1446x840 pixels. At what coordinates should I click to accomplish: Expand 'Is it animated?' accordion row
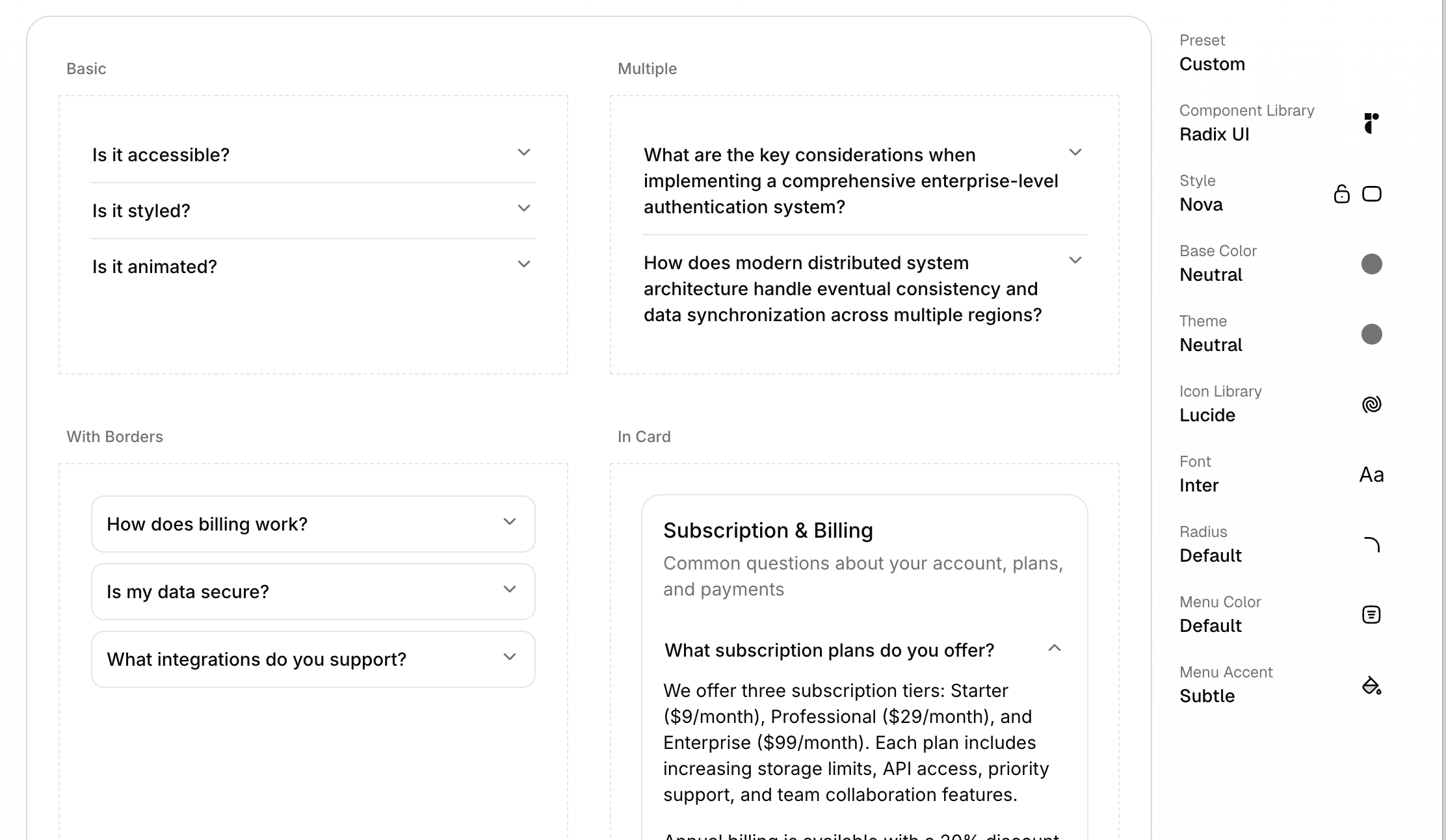click(313, 267)
